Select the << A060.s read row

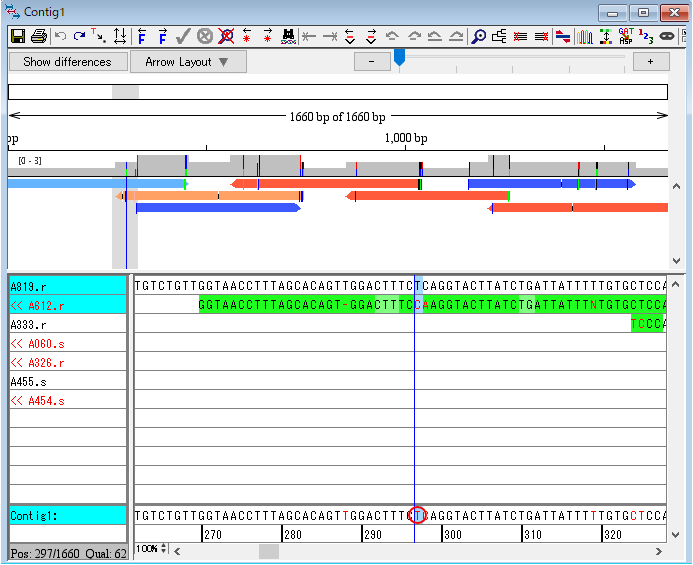click(68, 344)
